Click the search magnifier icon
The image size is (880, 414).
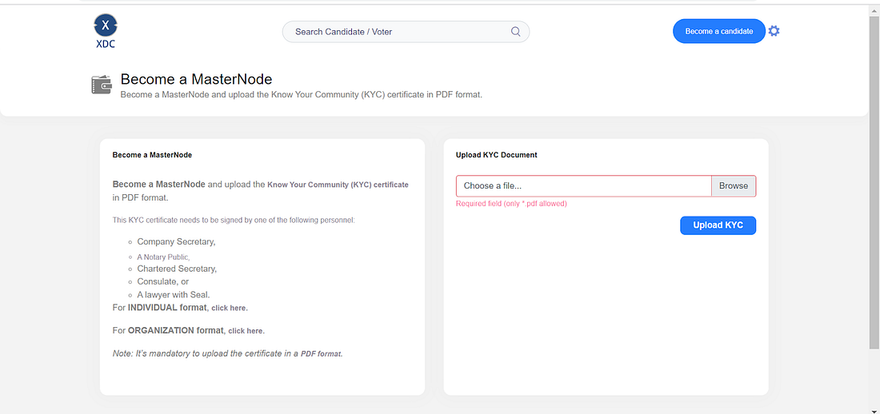(516, 32)
